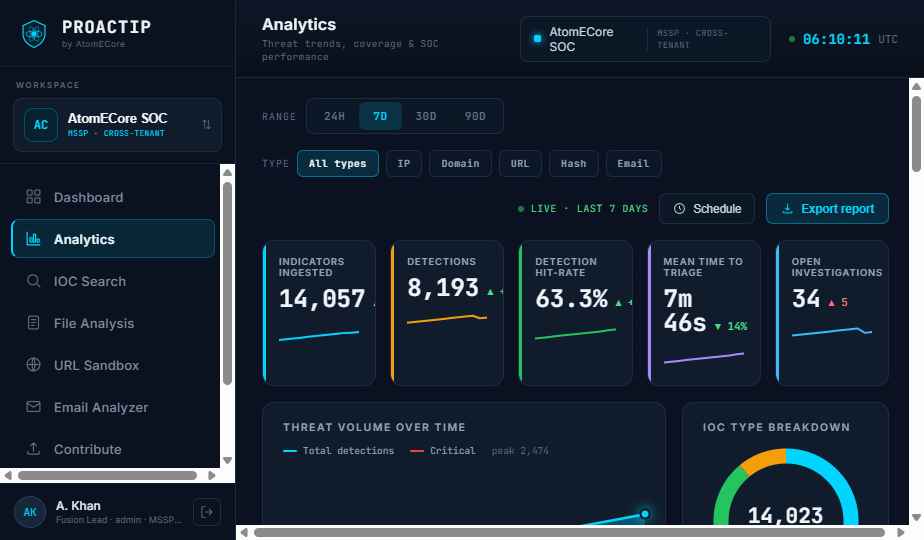The image size is (924, 540).
Task: Go to File Analysis
Action: tap(113, 323)
